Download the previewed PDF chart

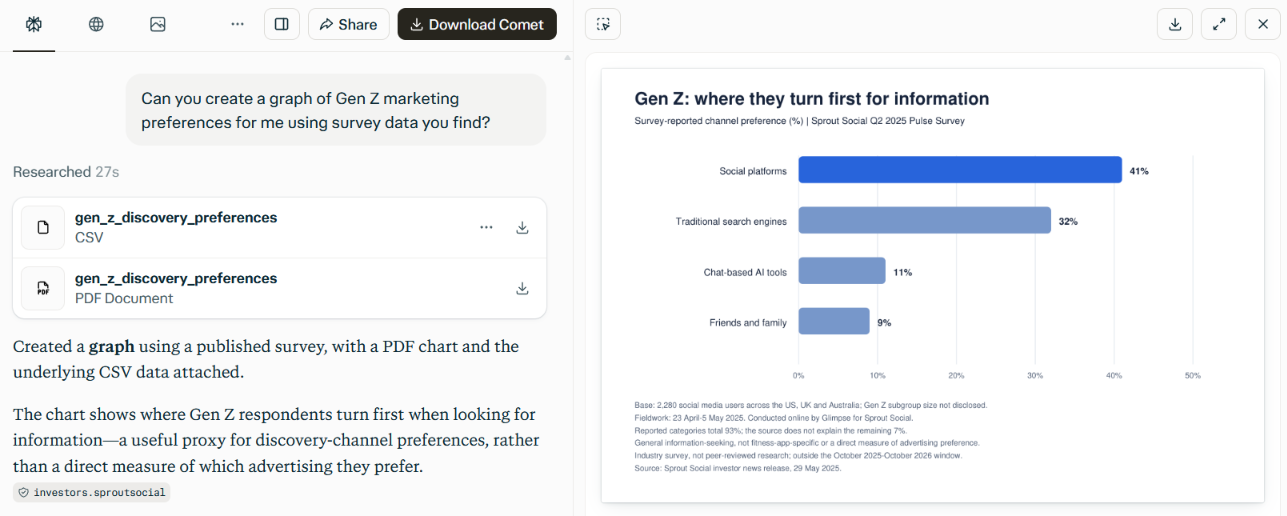point(1175,24)
